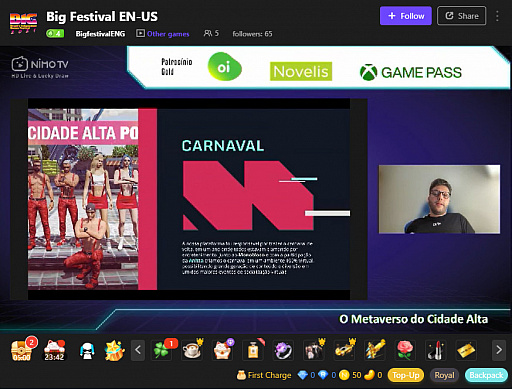This screenshot has width=512, height=389.
Task: Pick the diamond ring gift
Action: [x=283, y=350]
